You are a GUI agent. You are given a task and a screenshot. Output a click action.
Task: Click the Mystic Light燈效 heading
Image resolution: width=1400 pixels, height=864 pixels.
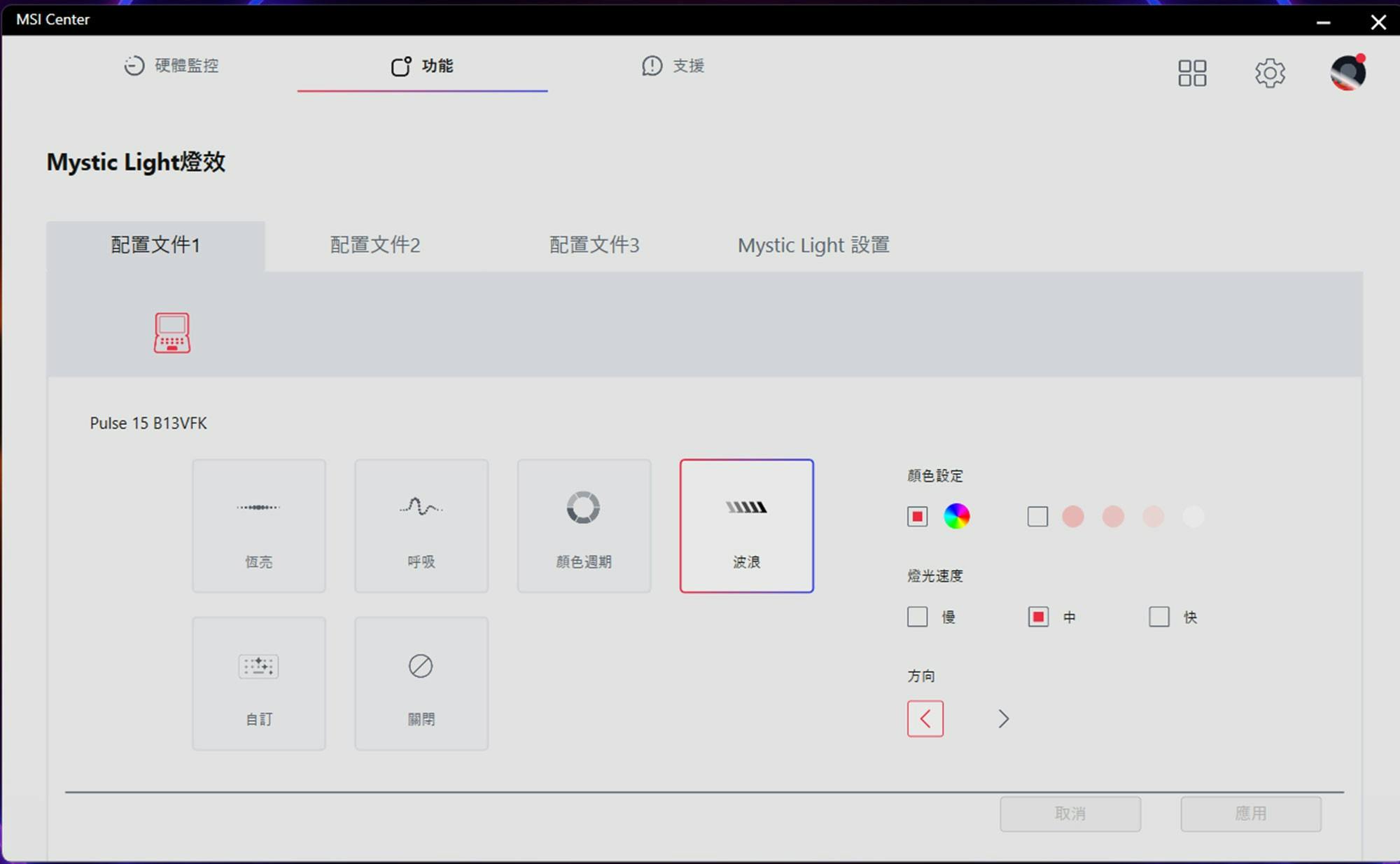[x=136, y=162]
